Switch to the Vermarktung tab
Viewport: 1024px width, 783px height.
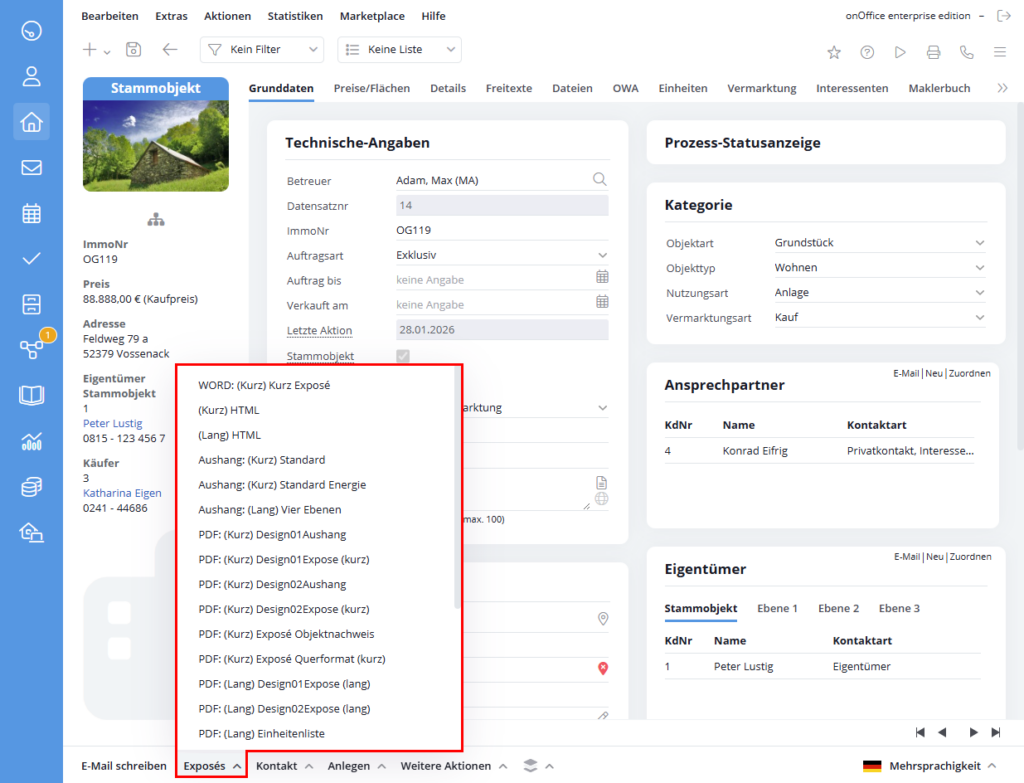tap(761, 88)
